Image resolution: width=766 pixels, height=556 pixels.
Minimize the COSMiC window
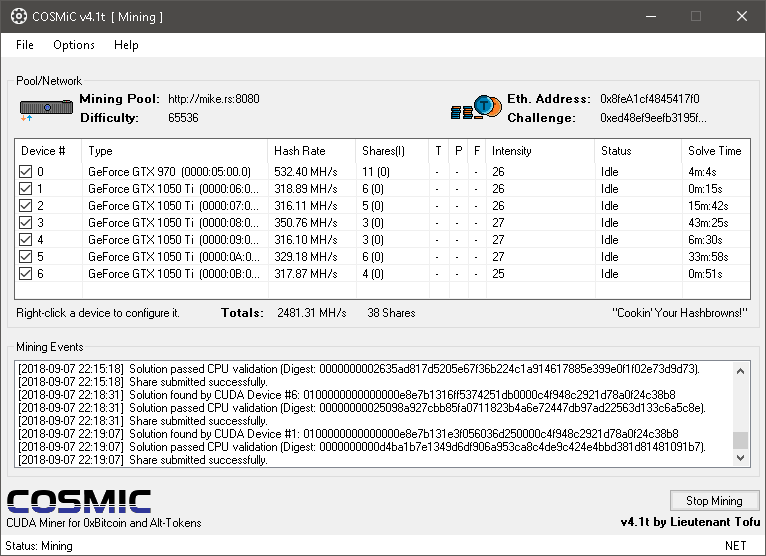(651, 16)
